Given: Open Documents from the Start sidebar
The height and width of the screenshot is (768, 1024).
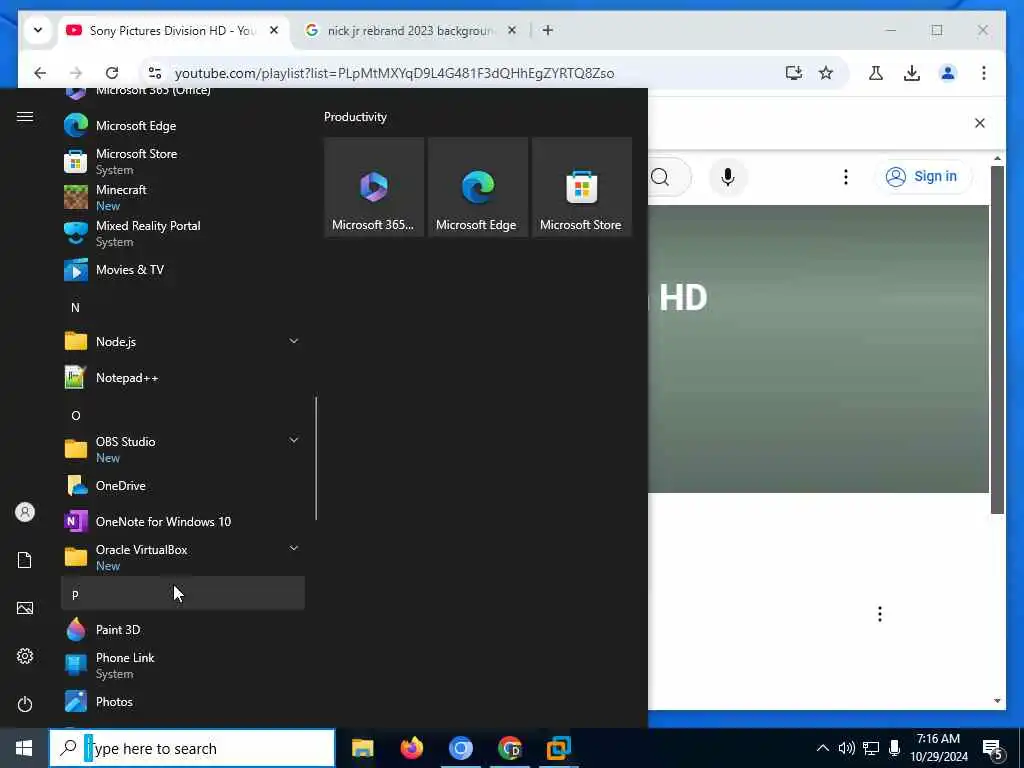Looking at the screenshot, I should tap(25, 560).
